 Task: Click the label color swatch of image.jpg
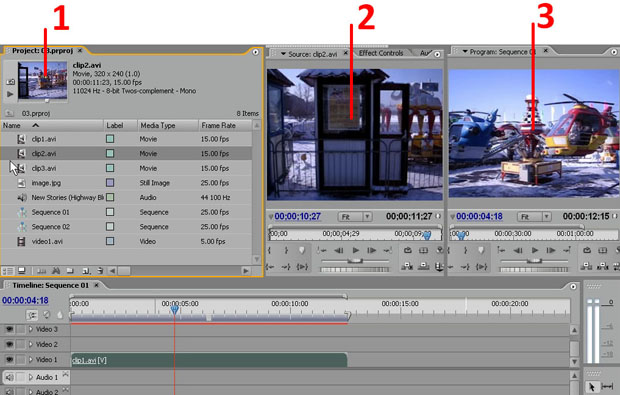coord(110,183)
